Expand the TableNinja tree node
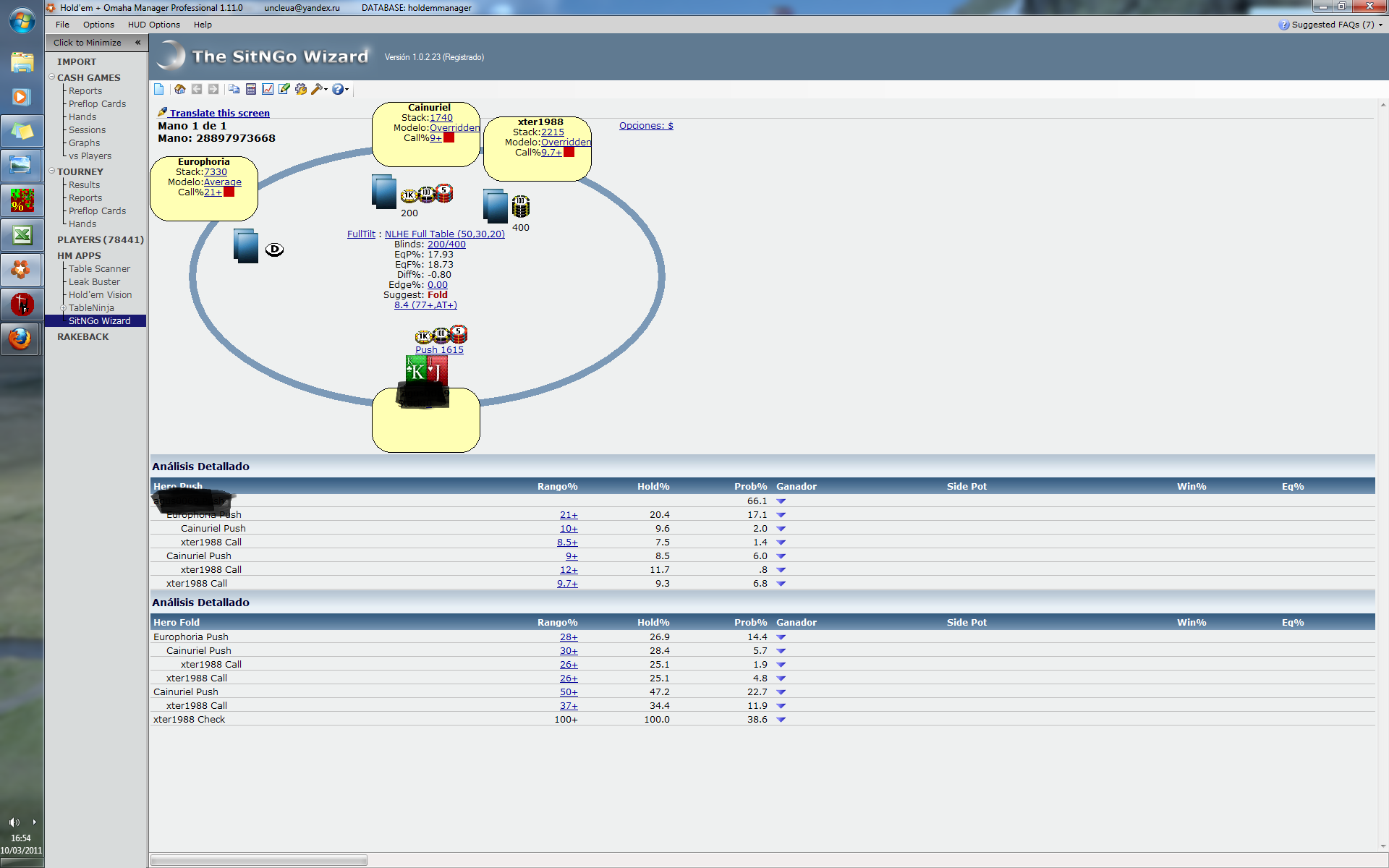This screenshot has width=1389, height=868. coord(64,307)
